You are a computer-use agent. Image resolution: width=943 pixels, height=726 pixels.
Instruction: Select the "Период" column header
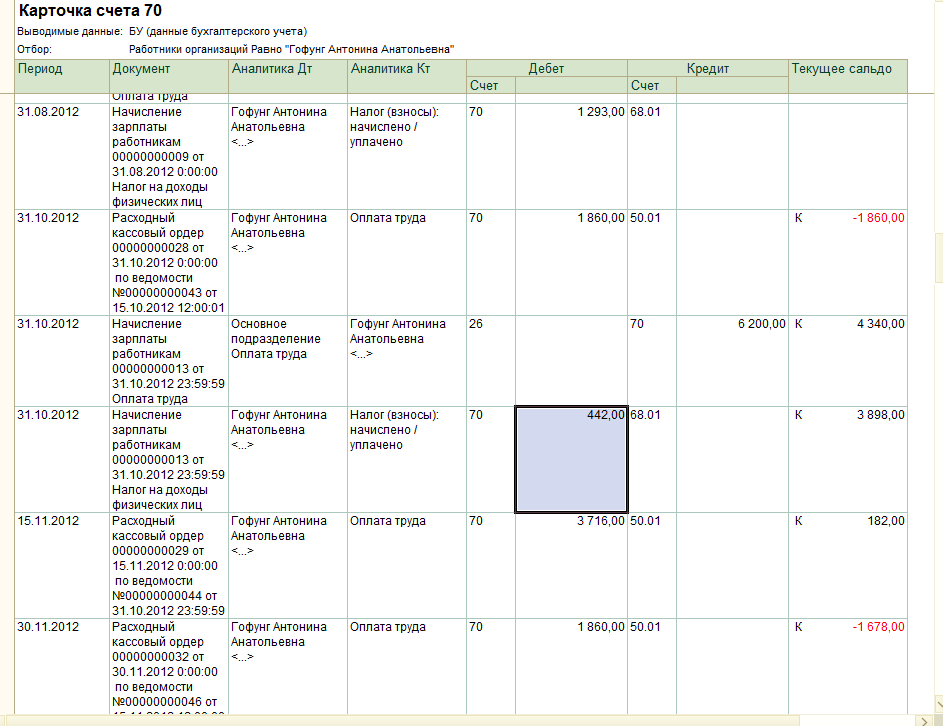(62, 76)
